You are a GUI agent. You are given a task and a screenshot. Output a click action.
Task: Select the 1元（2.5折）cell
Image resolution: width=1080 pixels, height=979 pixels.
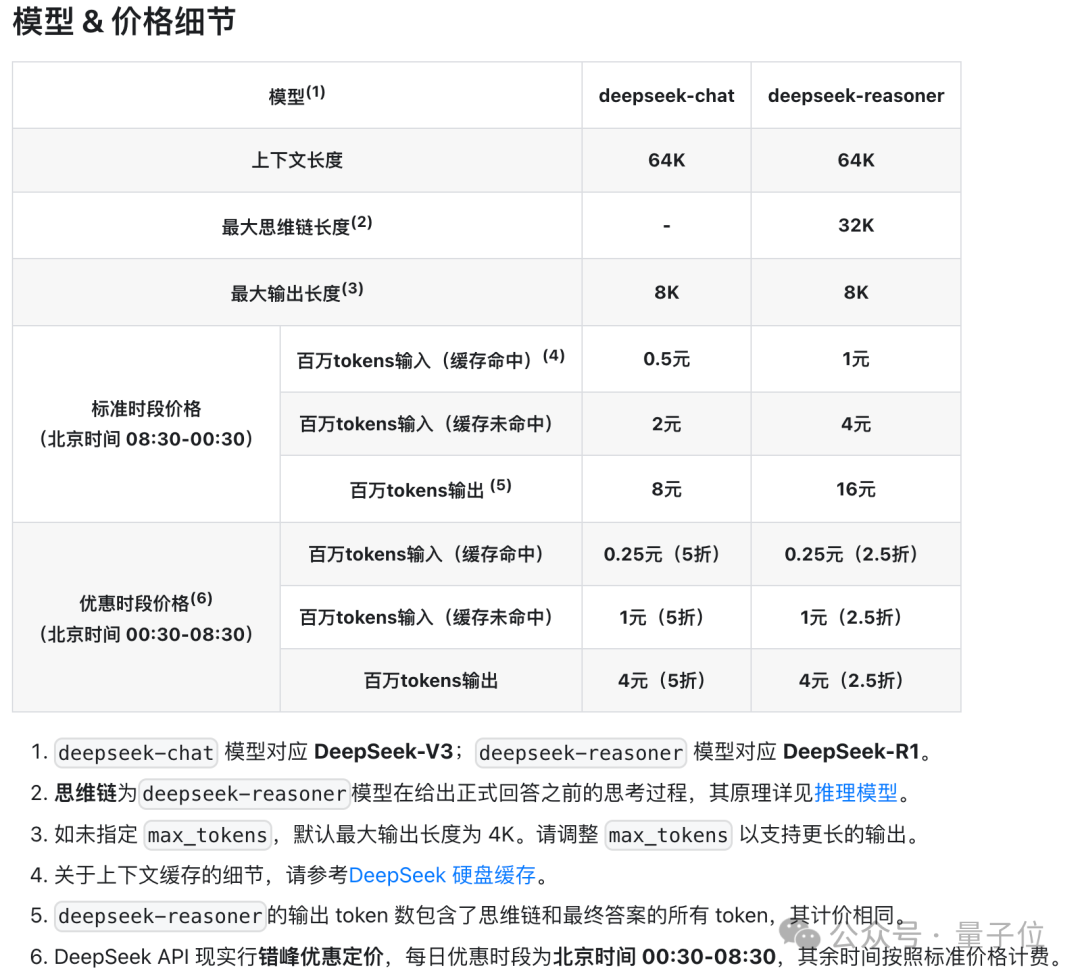(x=855, y=617)
